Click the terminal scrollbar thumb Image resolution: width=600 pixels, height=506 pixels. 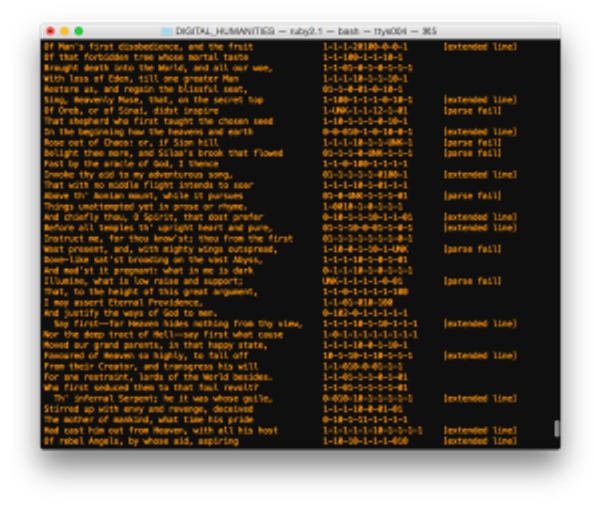pos(556,428)
